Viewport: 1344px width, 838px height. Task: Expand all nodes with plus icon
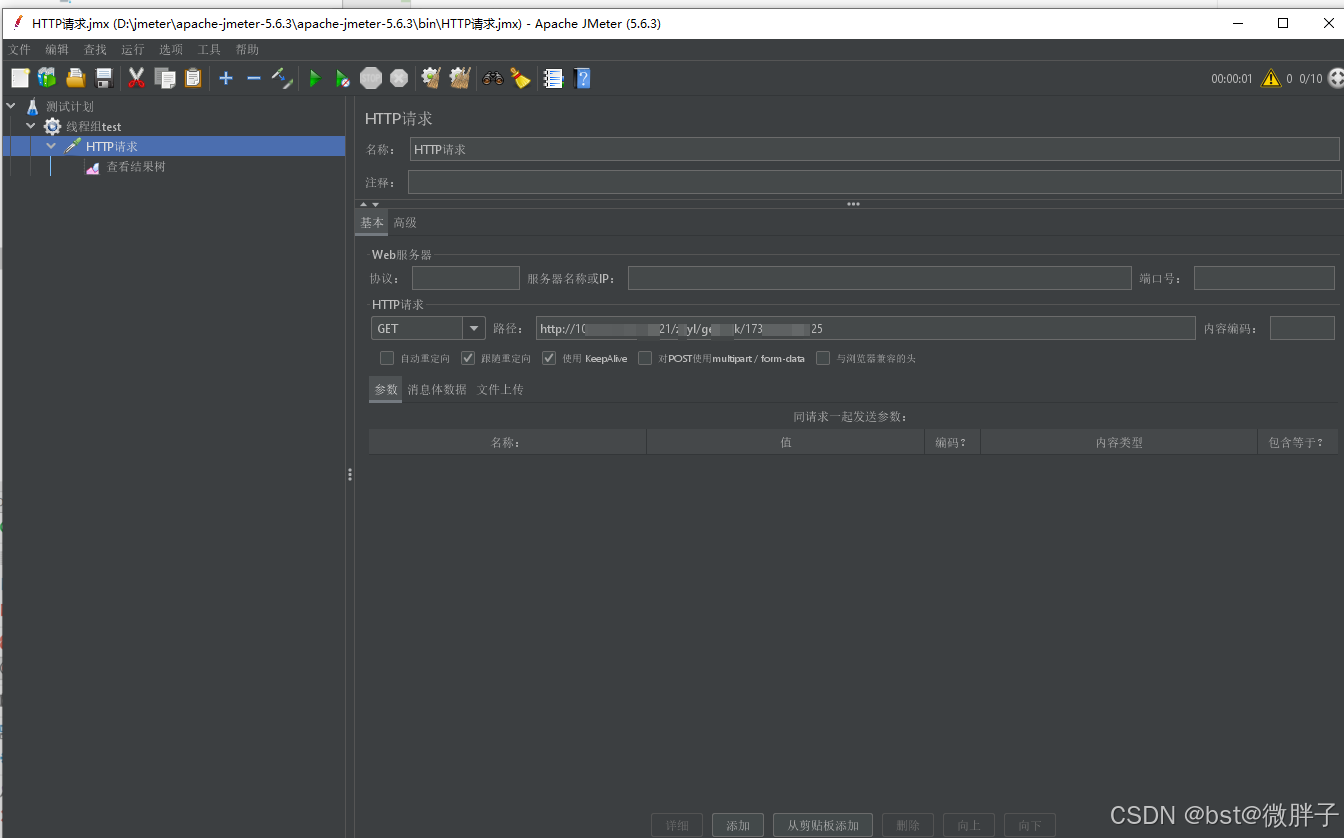[x=226, y=78]
